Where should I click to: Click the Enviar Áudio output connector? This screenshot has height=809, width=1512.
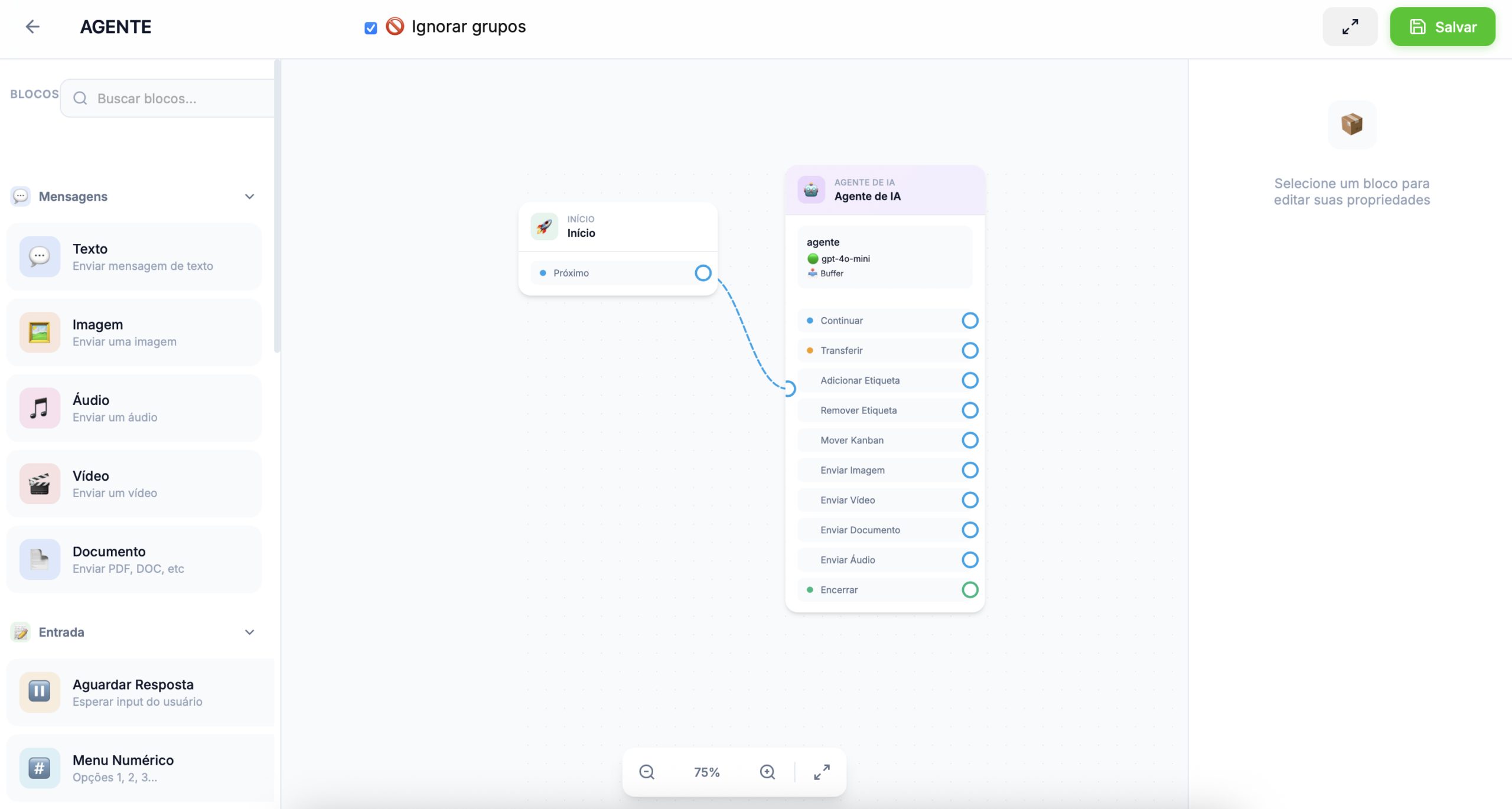[x=970, y=560]
